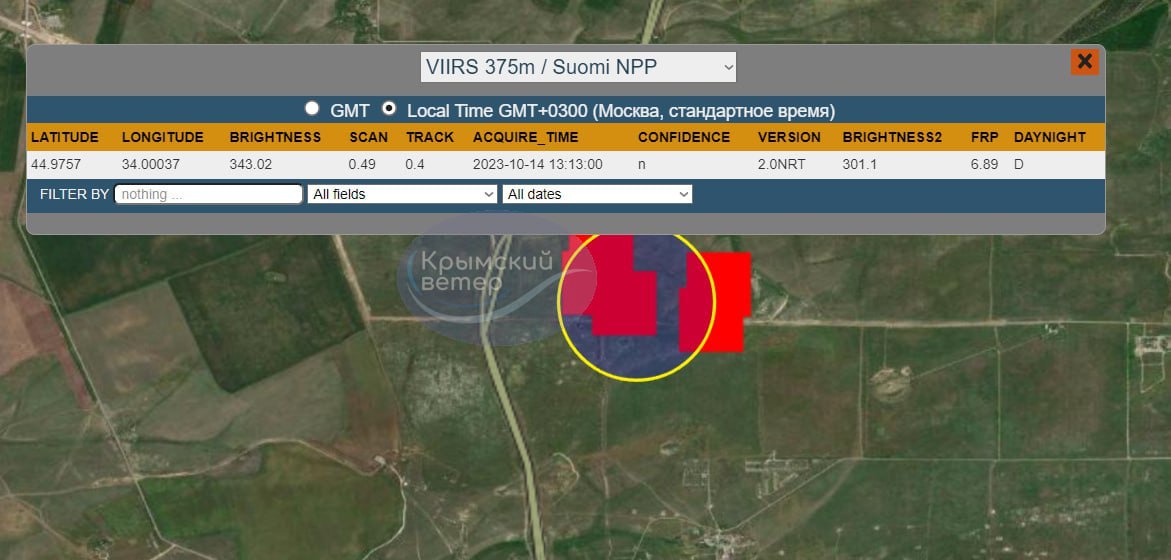Screen dimensions: 1171x560
Task: Click the latitude value 44.9757
Action: pos(56,164)
